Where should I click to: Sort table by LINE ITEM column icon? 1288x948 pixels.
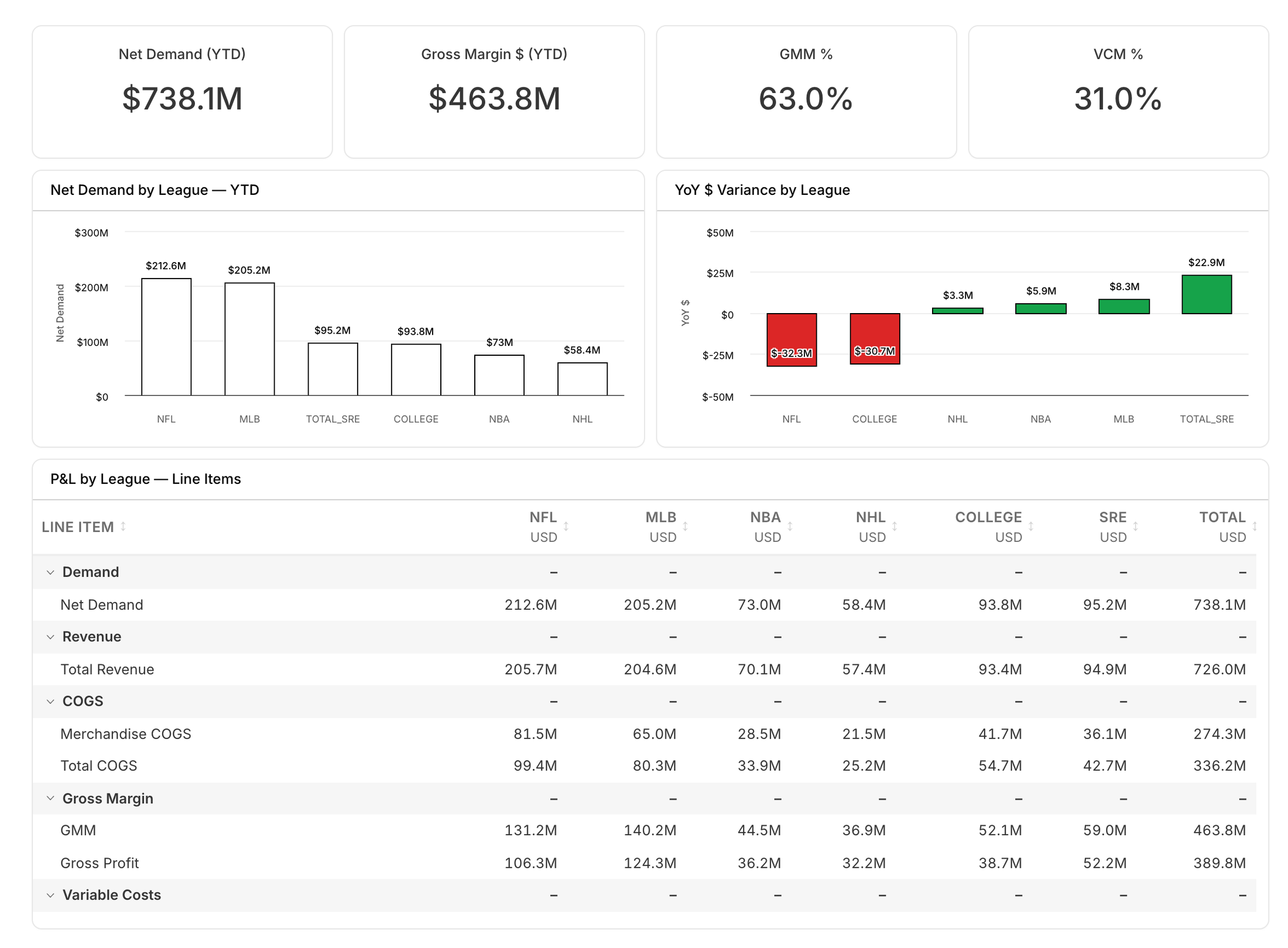click(123, 527)
